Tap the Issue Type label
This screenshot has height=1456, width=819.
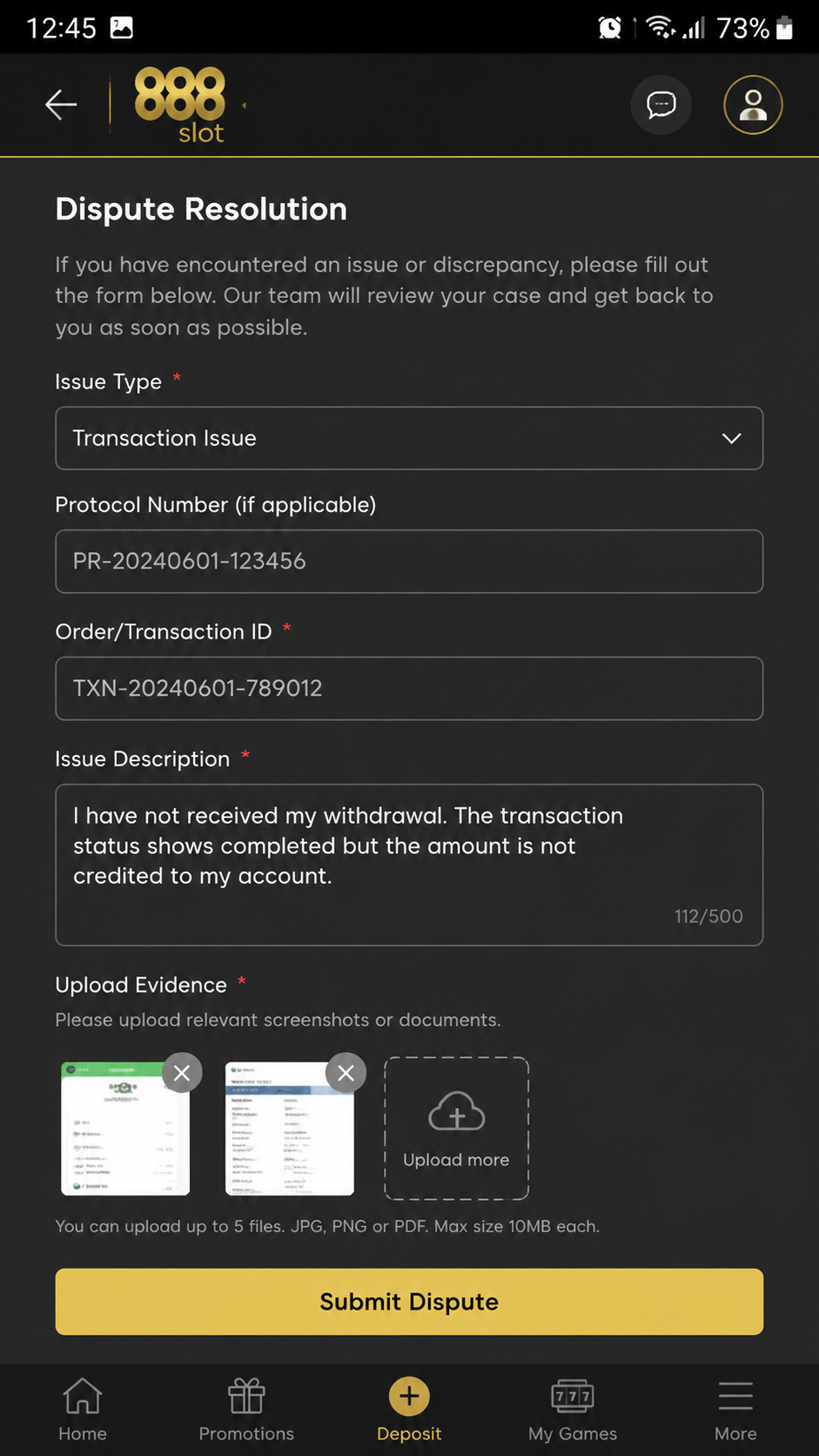point(109,381)
